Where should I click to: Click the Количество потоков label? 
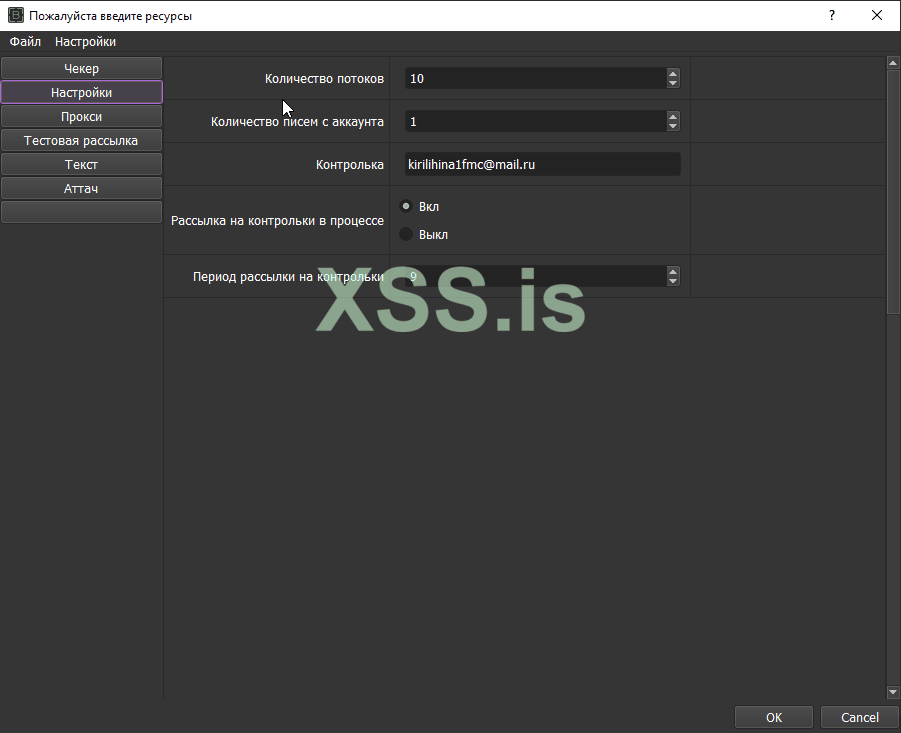click(x=324, y=79)
